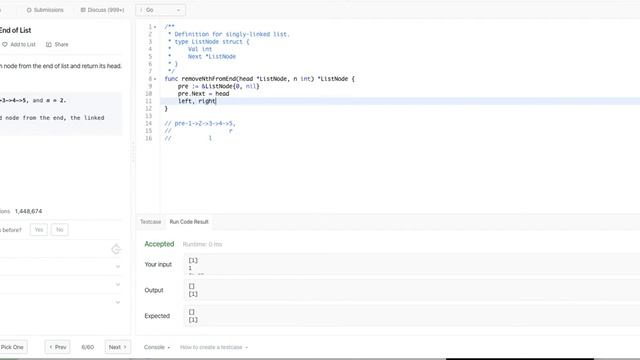Go to the next problem with Next
The width and height of the screenshot is (640, 360).
click(118, 347)
